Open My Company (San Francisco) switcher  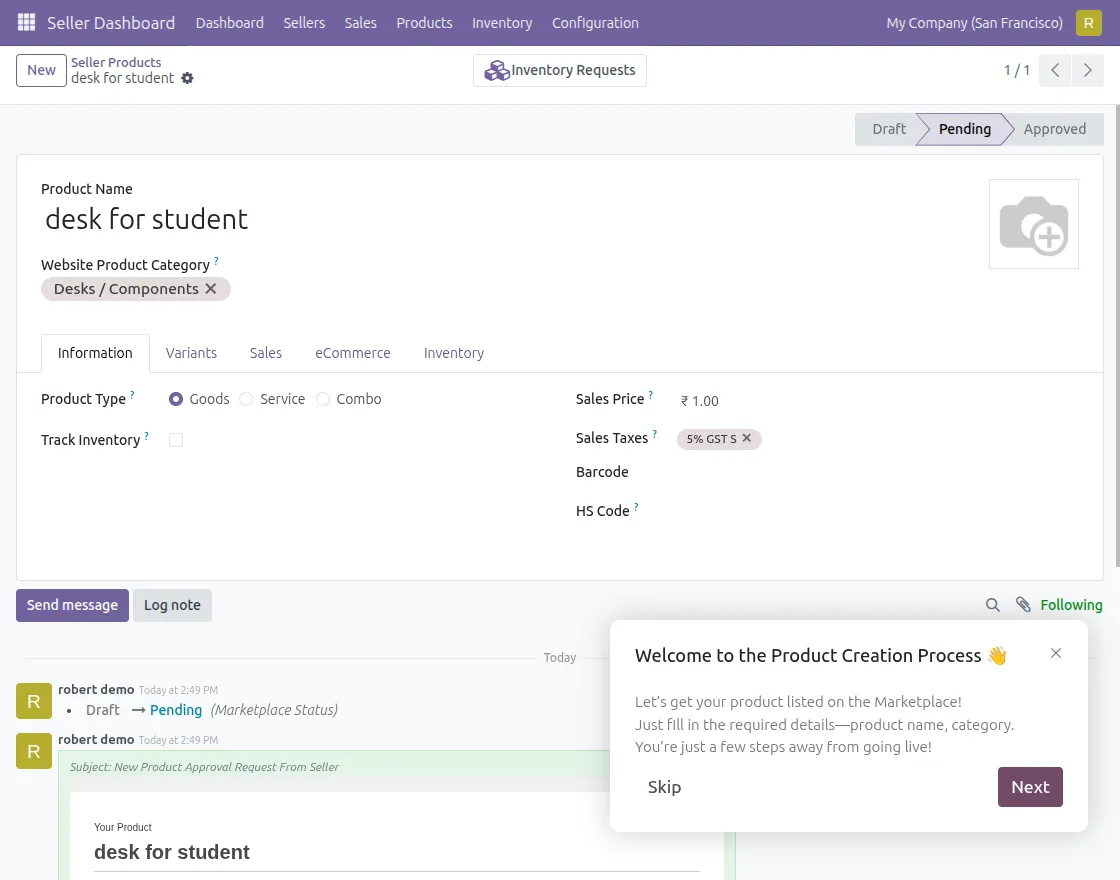click(974, 22)
